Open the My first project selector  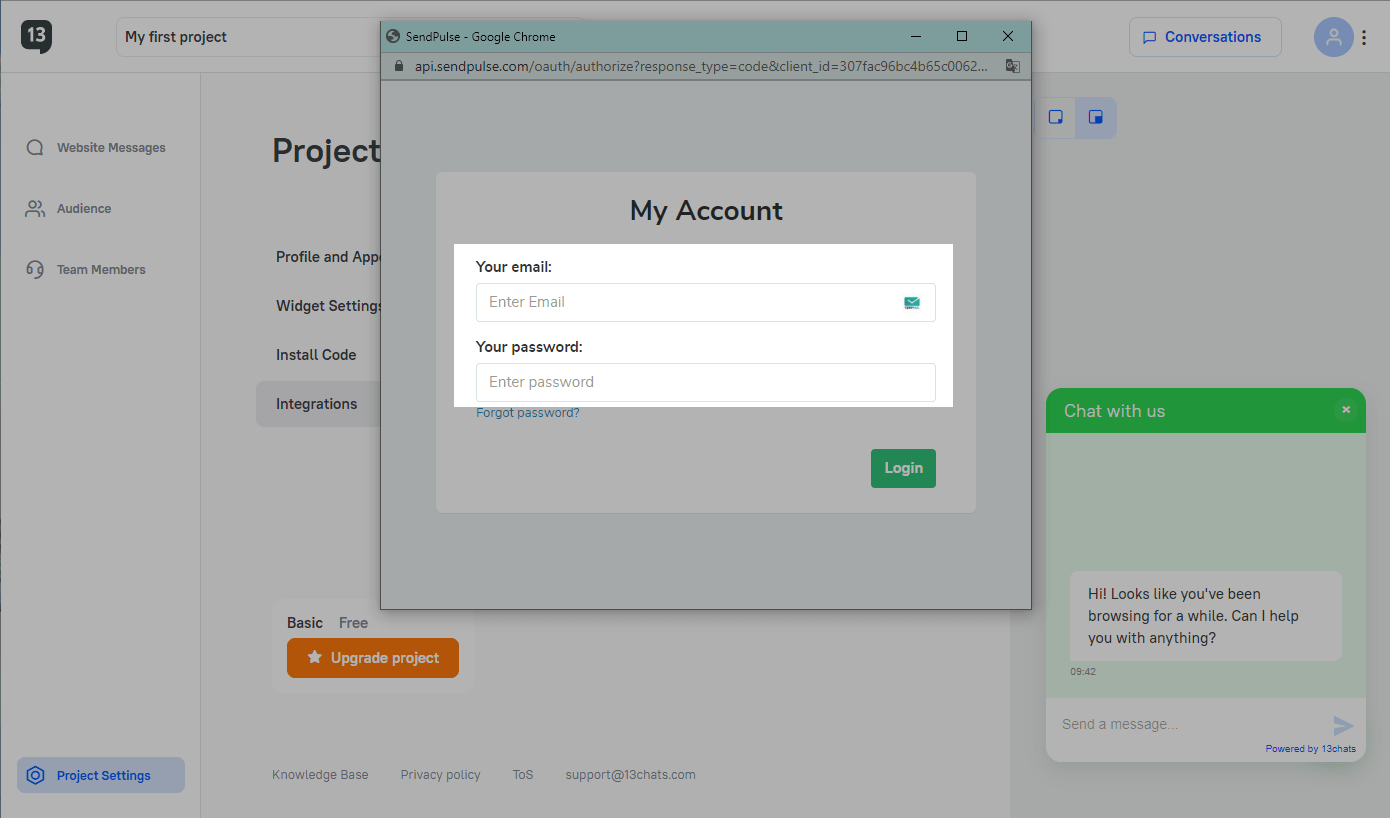pyautogui.click(x=248, y=37)
